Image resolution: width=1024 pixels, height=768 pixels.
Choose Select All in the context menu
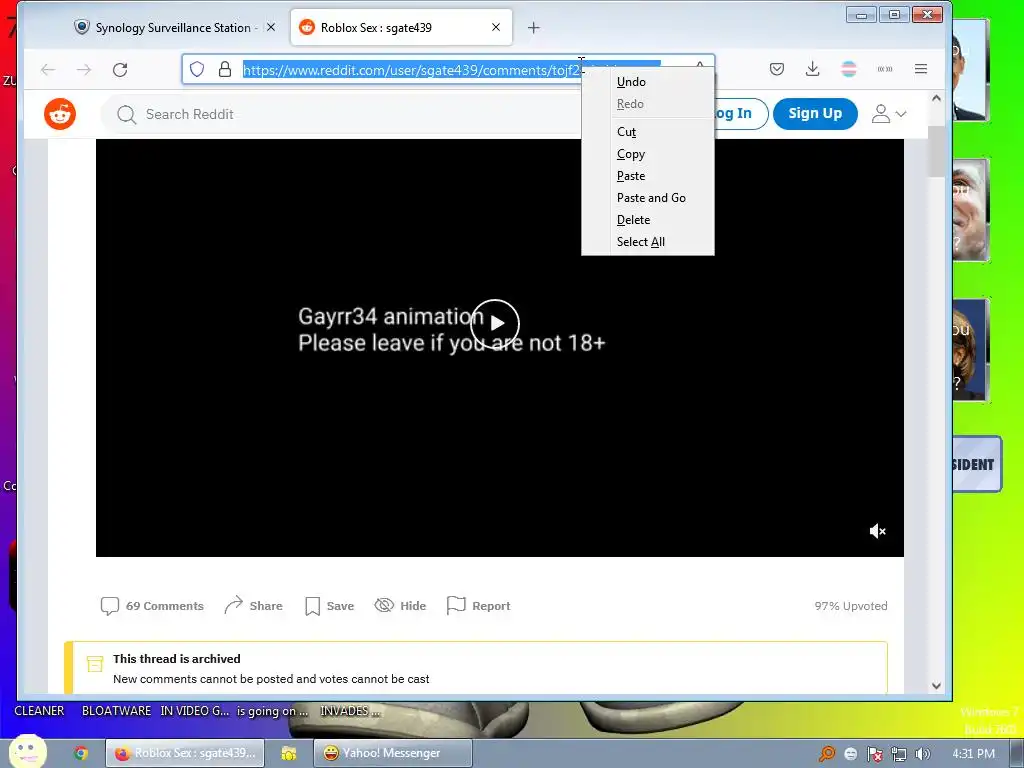coord(648,242)
